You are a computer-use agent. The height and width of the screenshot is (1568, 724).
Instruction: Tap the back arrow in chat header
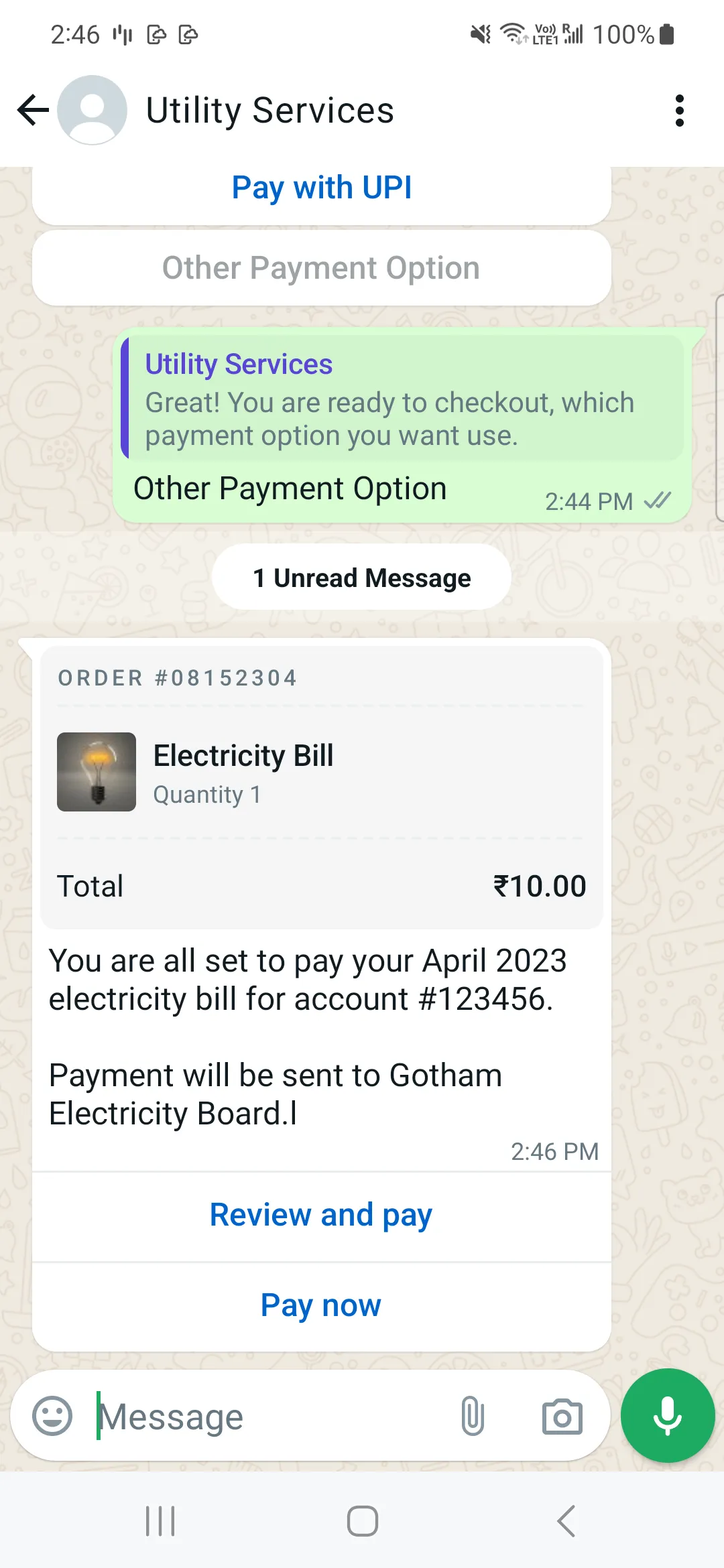pyautogui.click(x=34, y=111)
